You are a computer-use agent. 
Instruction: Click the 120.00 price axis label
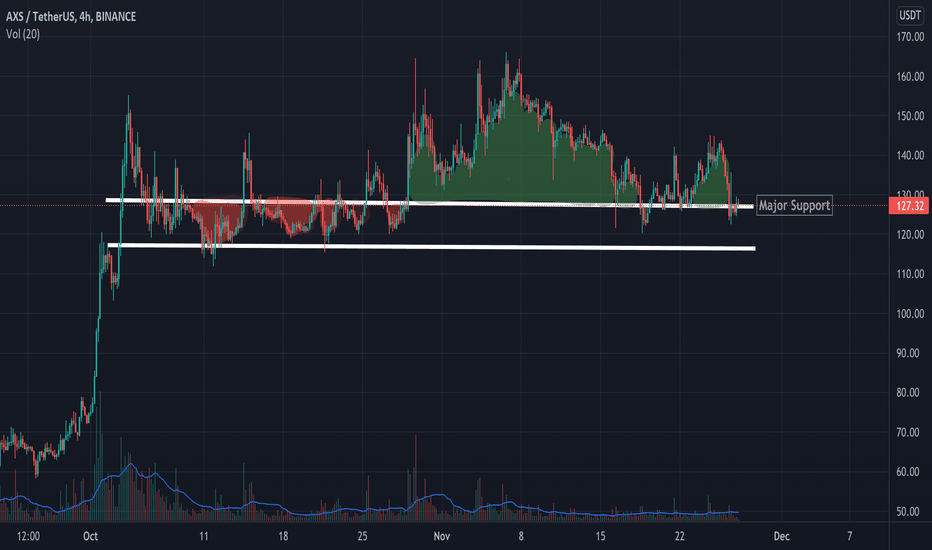click(x=910, y=235)
